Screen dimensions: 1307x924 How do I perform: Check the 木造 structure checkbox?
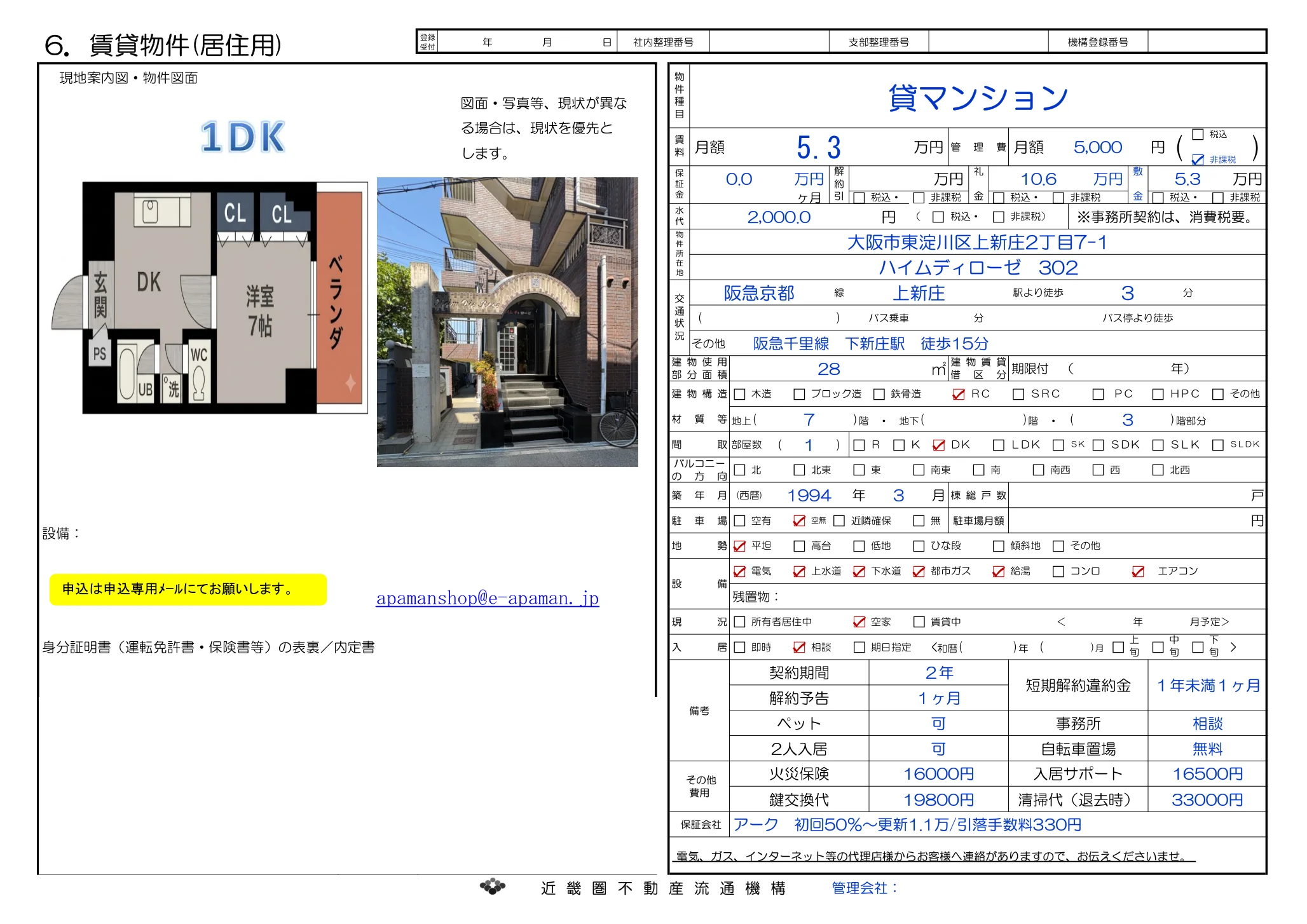point(739,394)
